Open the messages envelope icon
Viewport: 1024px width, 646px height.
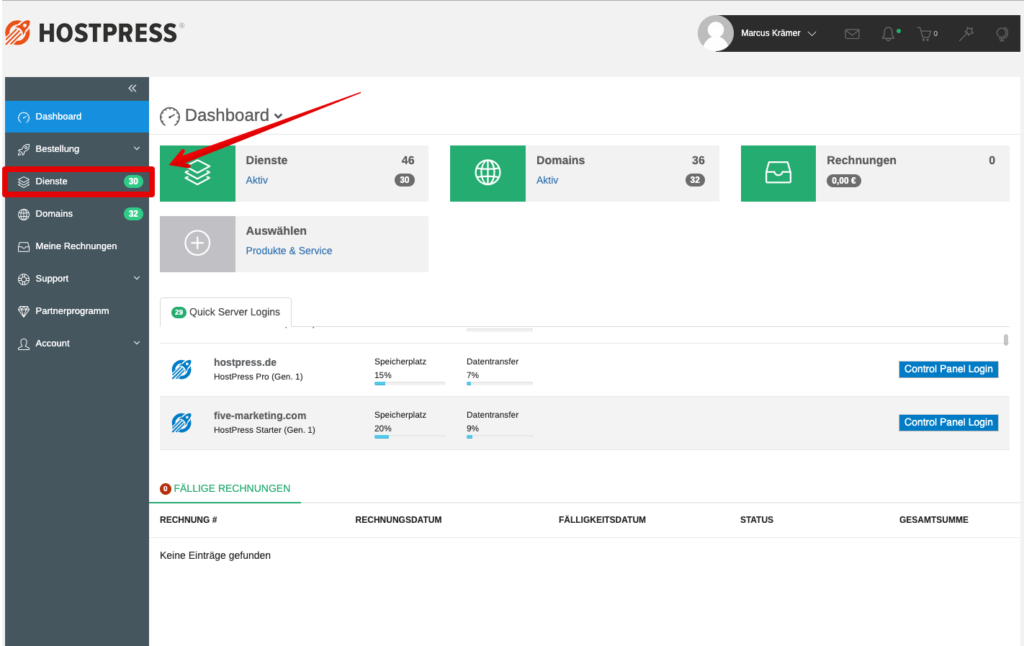point(852,33)
